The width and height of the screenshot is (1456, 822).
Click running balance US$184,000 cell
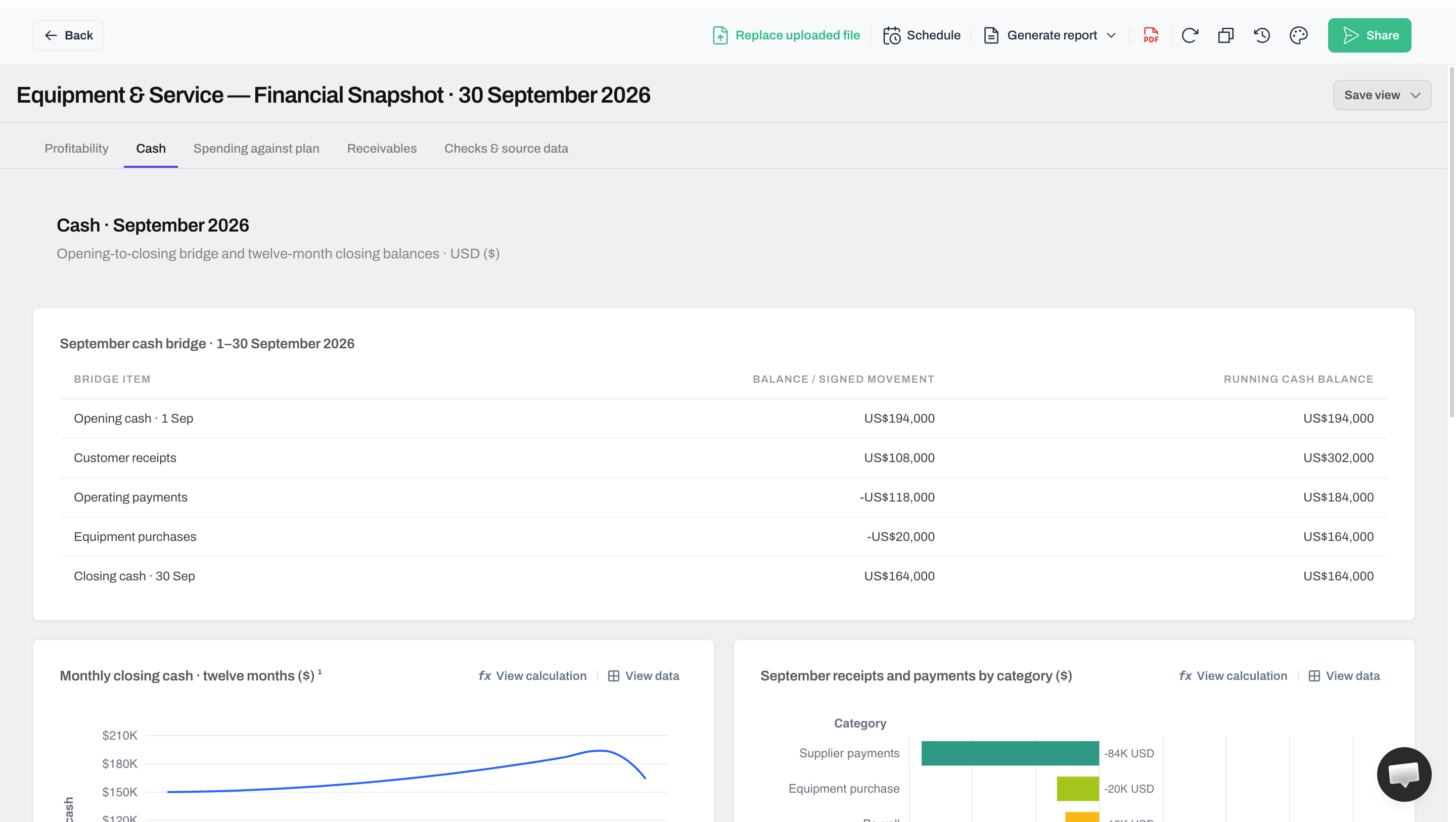(x=1338, y=497)
